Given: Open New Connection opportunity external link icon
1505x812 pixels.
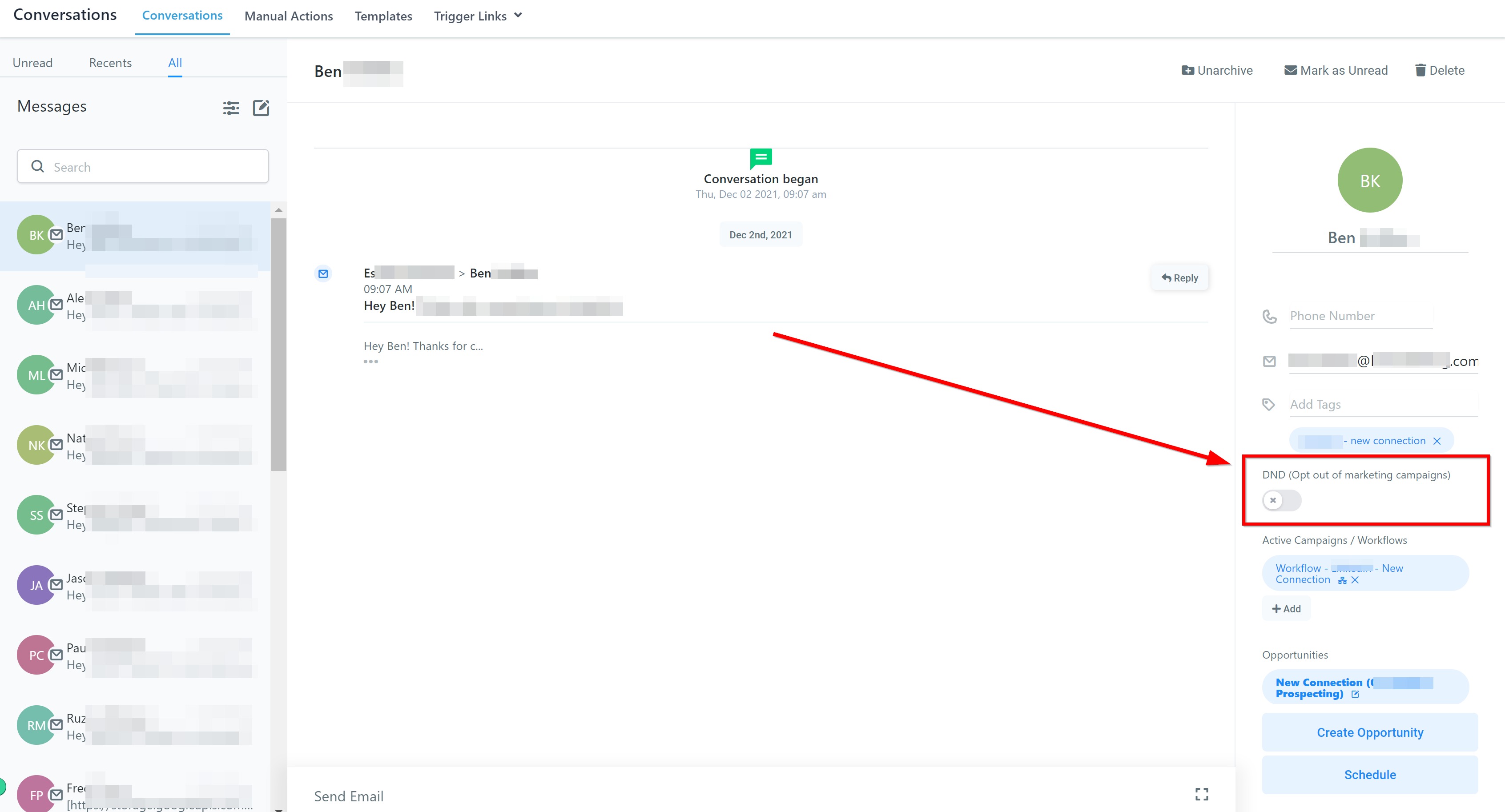Looking at the screenshot, I should (x=1355, y=694).
